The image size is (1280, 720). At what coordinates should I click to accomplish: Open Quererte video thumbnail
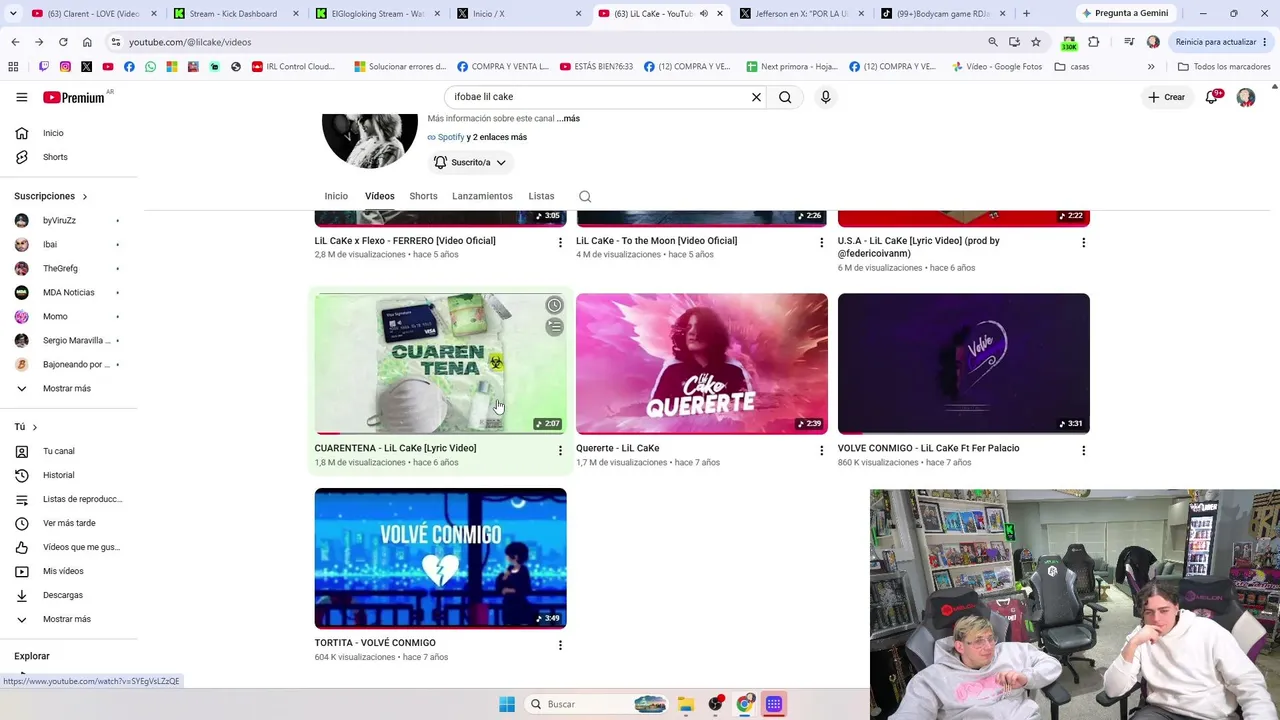click(x=702, y=363)
